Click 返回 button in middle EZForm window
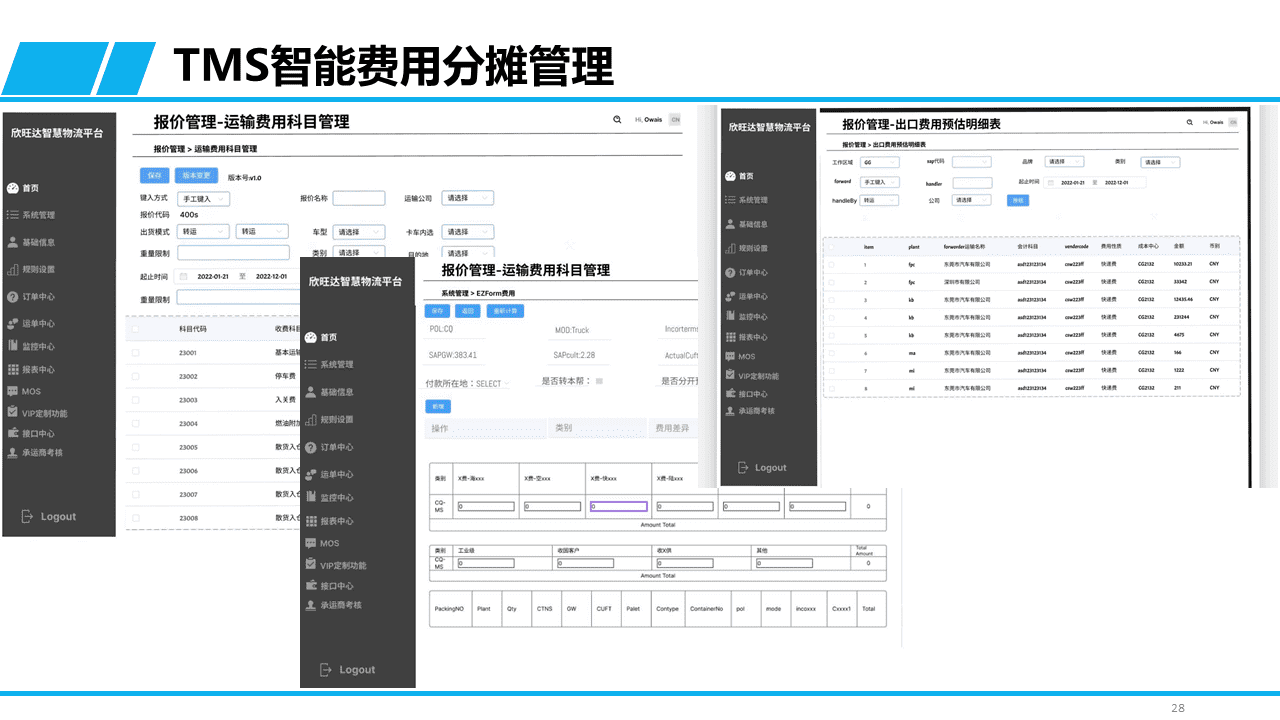 point(467,311)
